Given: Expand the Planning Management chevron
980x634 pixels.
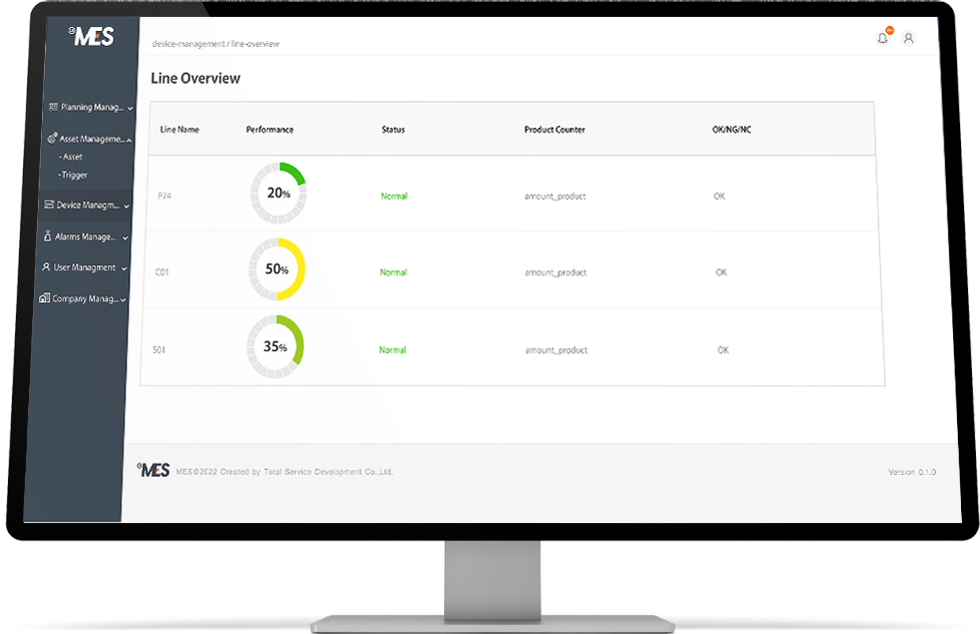Looking at the screenshot, I should click(x=130, y=108).
